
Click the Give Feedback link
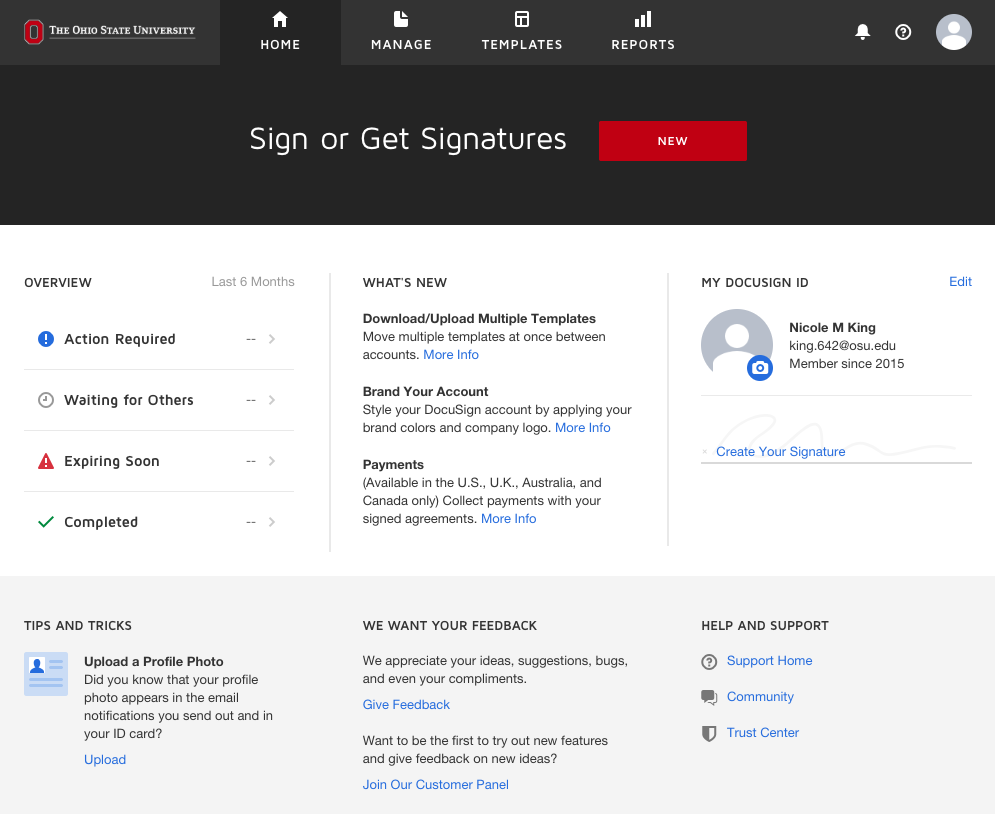click(406, 704)
